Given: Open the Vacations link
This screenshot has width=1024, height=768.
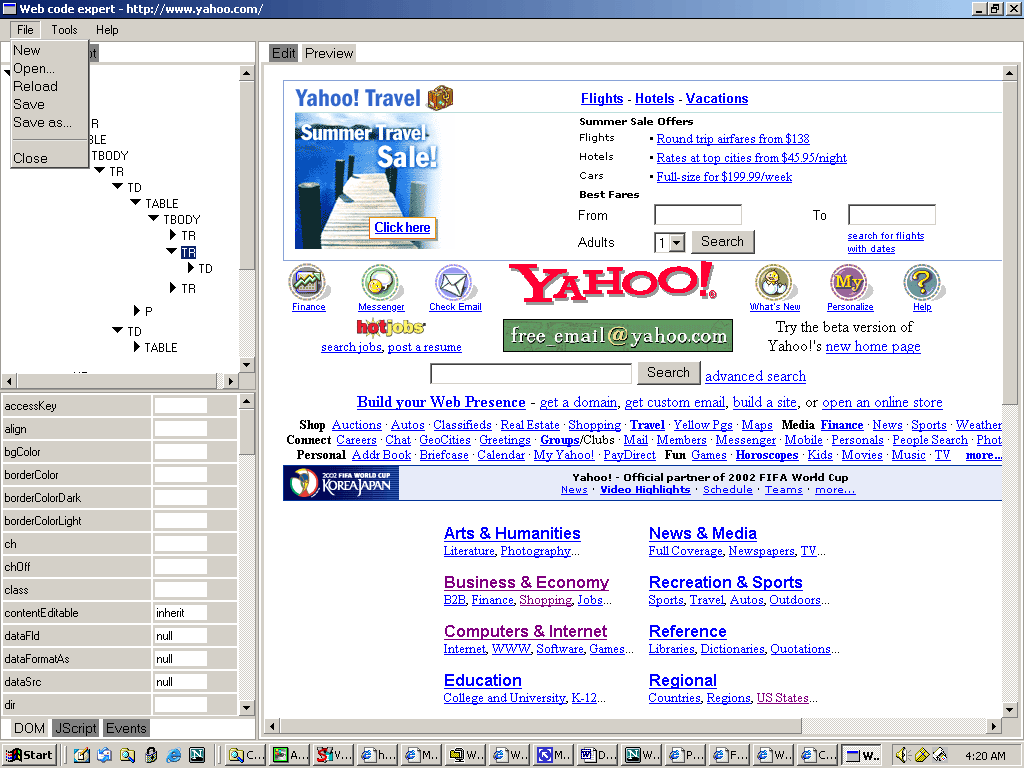Looking at the screenshot, I should pos(717,99).
